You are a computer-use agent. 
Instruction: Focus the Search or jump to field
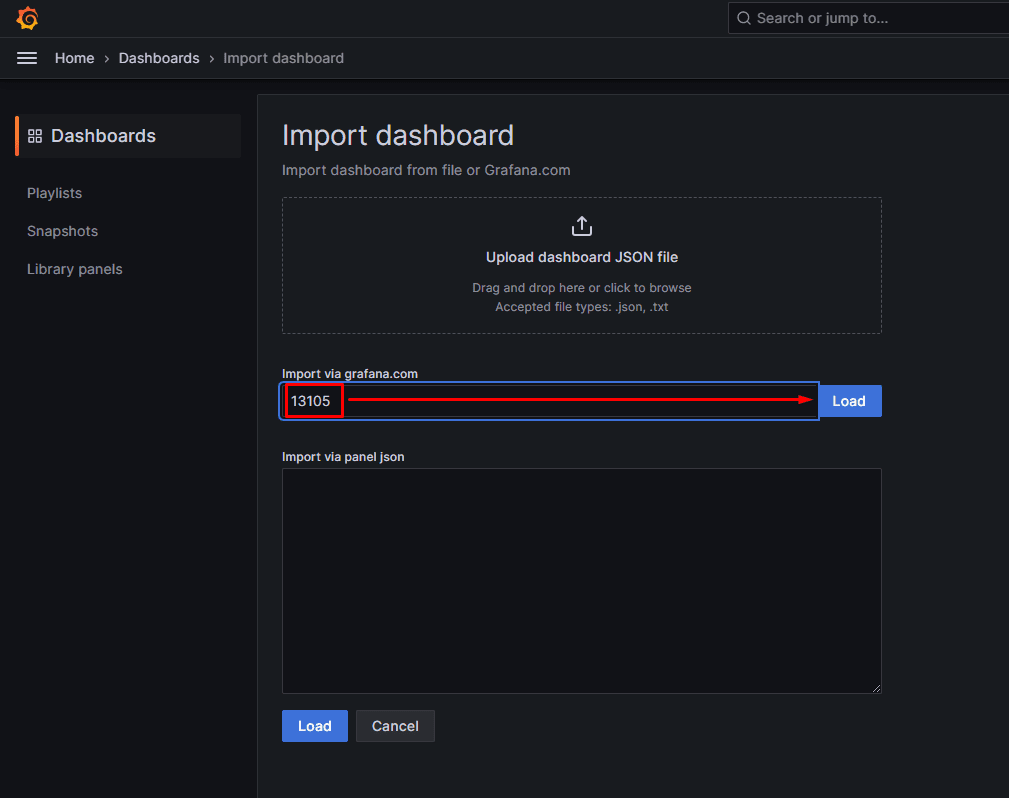coord(868,18)
